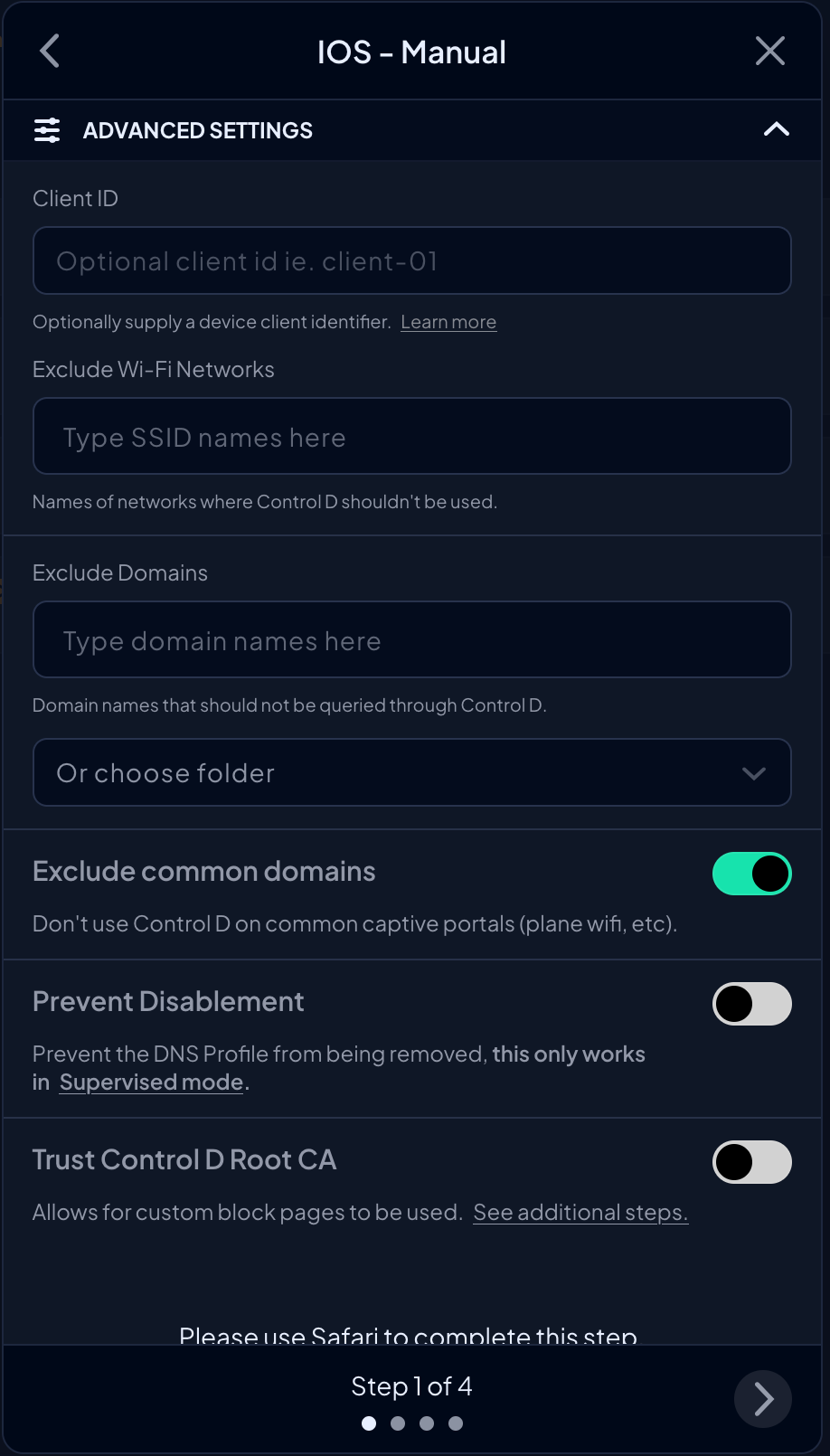Disable the Exclude common domains toggle
The width and height of the screenshot is (830, 1456).
point(752,874)
